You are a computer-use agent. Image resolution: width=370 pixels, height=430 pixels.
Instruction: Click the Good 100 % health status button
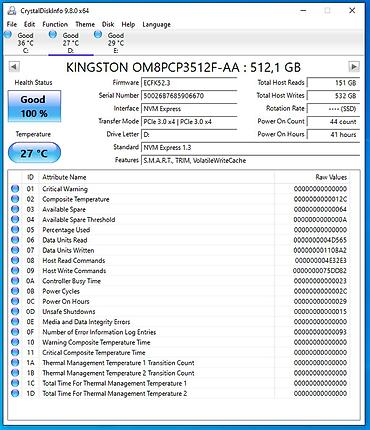[x=34, y=106]
